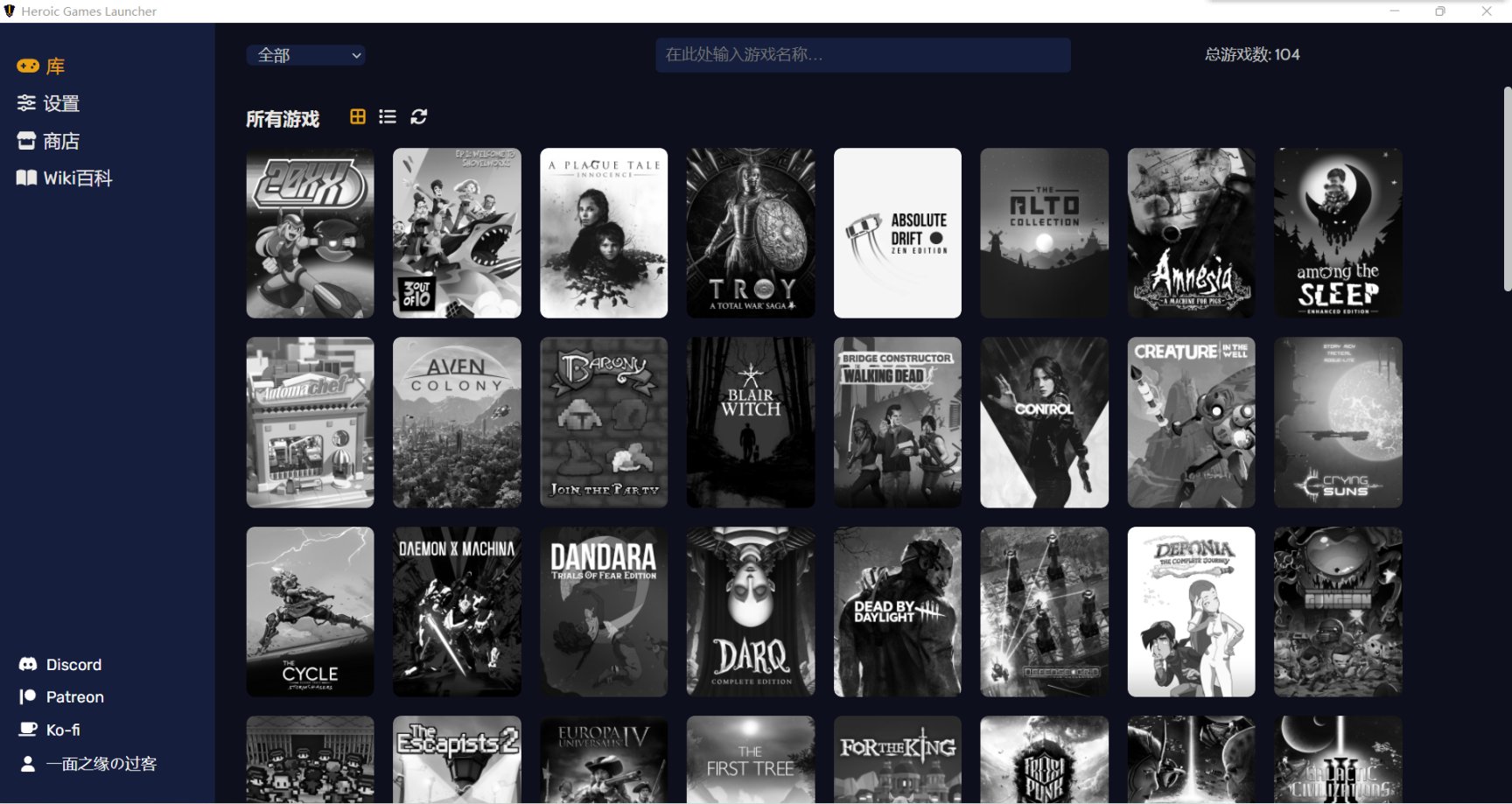
Task: Open DARQ Complete Edition card
Action: tap(751, 612)
